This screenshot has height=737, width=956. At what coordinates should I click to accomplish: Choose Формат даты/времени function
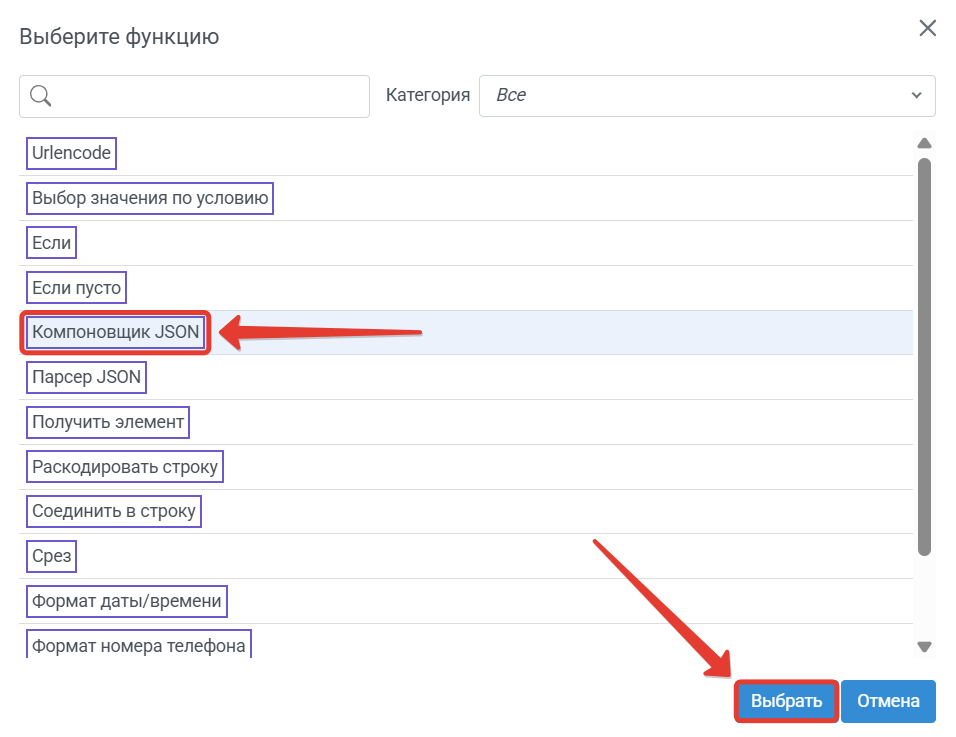point(127,601)
